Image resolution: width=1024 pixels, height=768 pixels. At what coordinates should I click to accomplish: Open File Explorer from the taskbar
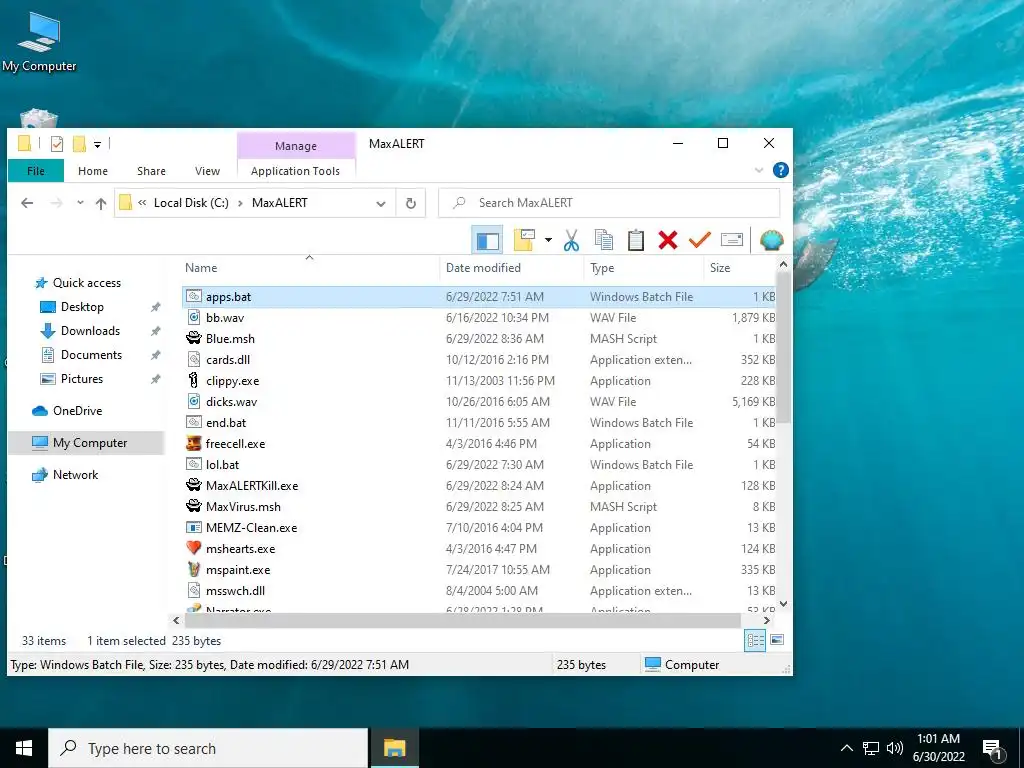(x=394, y=748)
